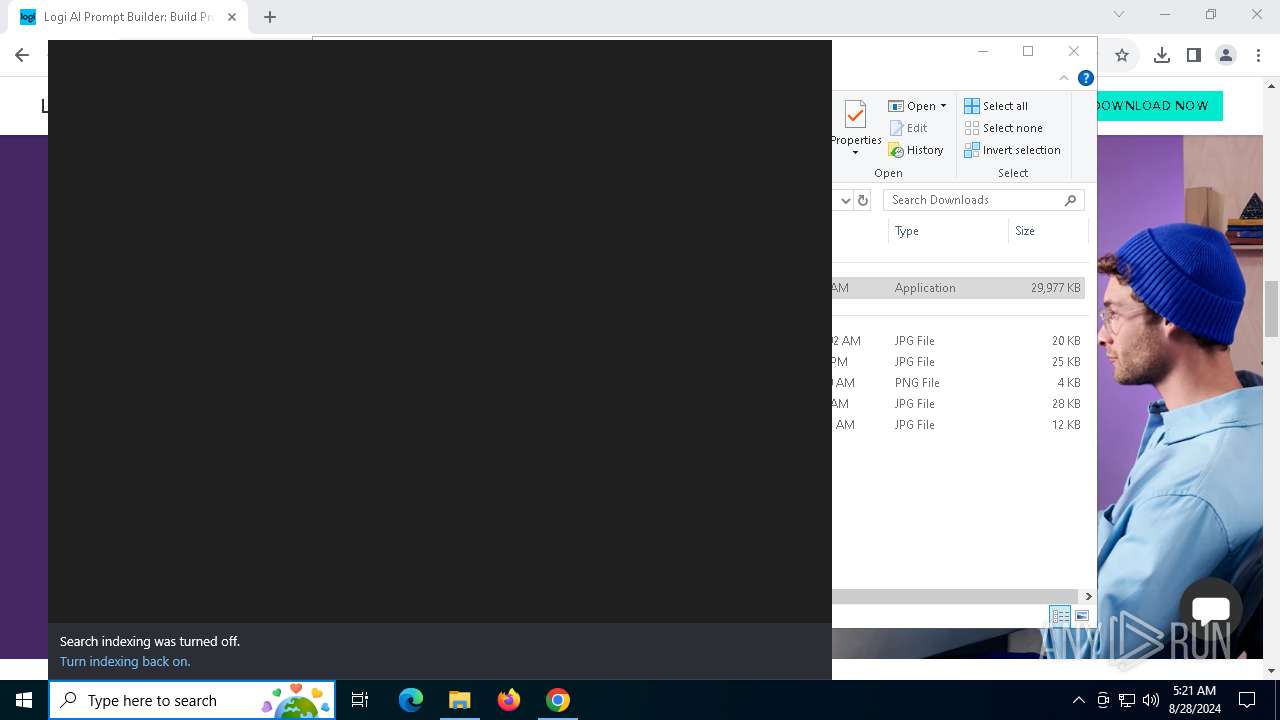The image size is (1280, 720).
Task: Open the Chrome profile avatar
Action: [x=1226, y=55]
